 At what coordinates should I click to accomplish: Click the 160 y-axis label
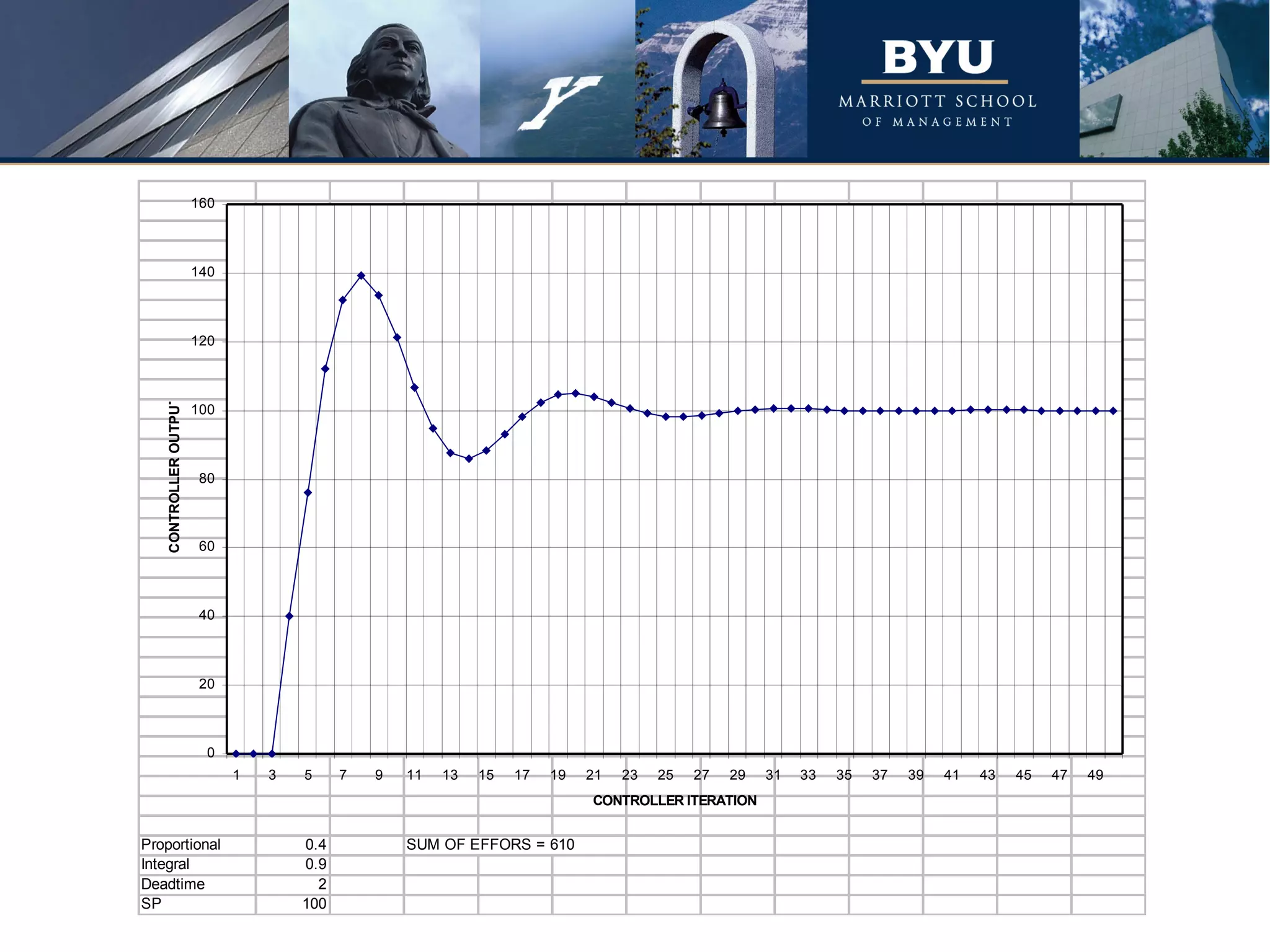203,203
